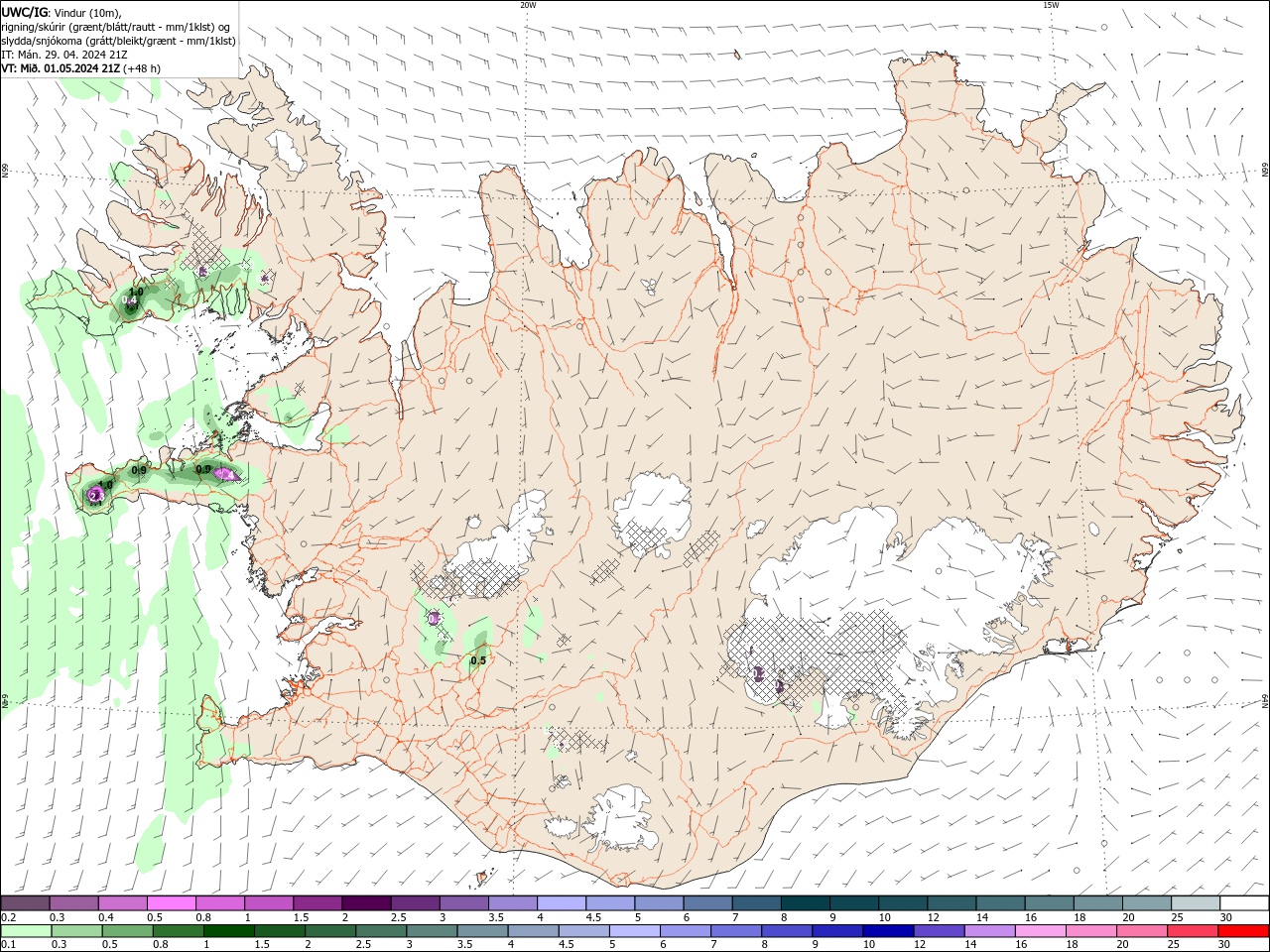Click the UWC/IG title text
The width and height of the screenshot is (1270, 952).
pyautogui.click(x=26, y=11)
